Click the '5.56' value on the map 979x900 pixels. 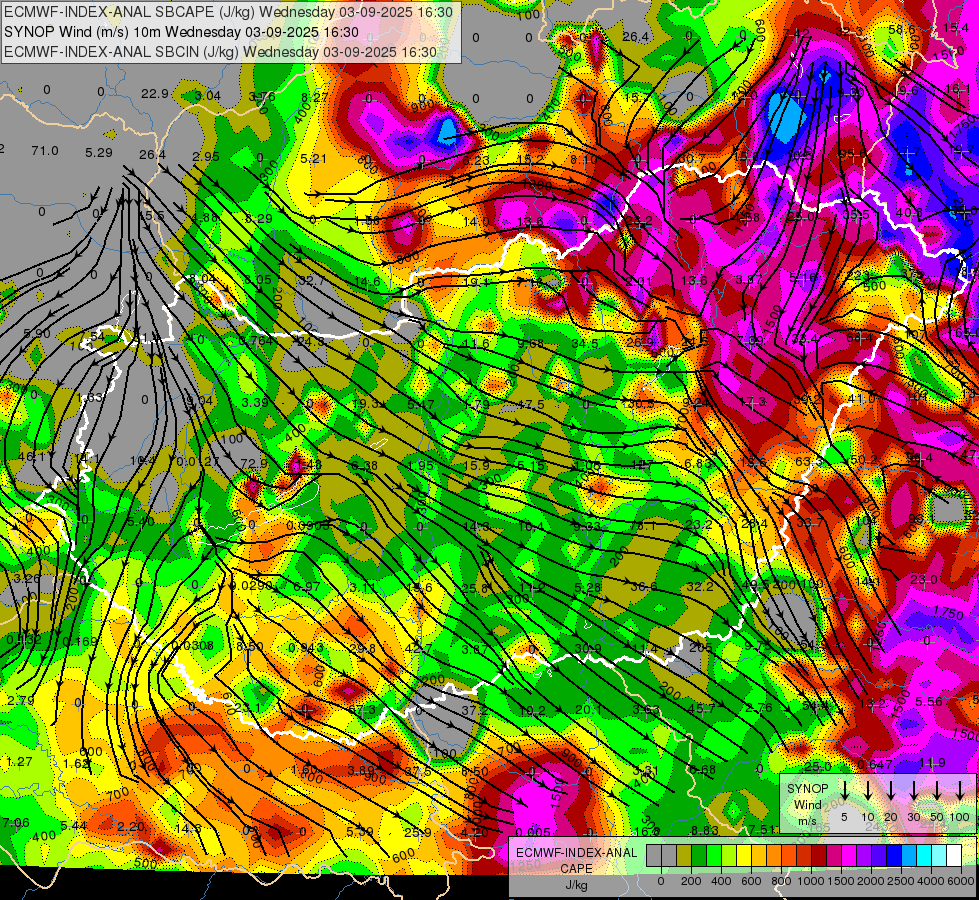point(928,701)
